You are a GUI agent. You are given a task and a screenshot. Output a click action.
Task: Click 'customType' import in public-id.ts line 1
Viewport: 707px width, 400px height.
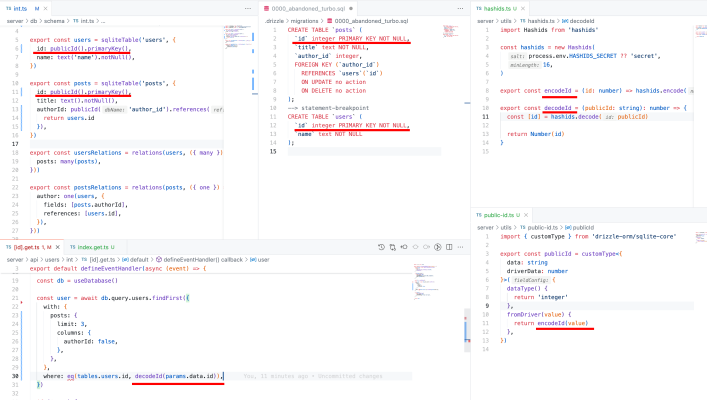tap(547, 237)
